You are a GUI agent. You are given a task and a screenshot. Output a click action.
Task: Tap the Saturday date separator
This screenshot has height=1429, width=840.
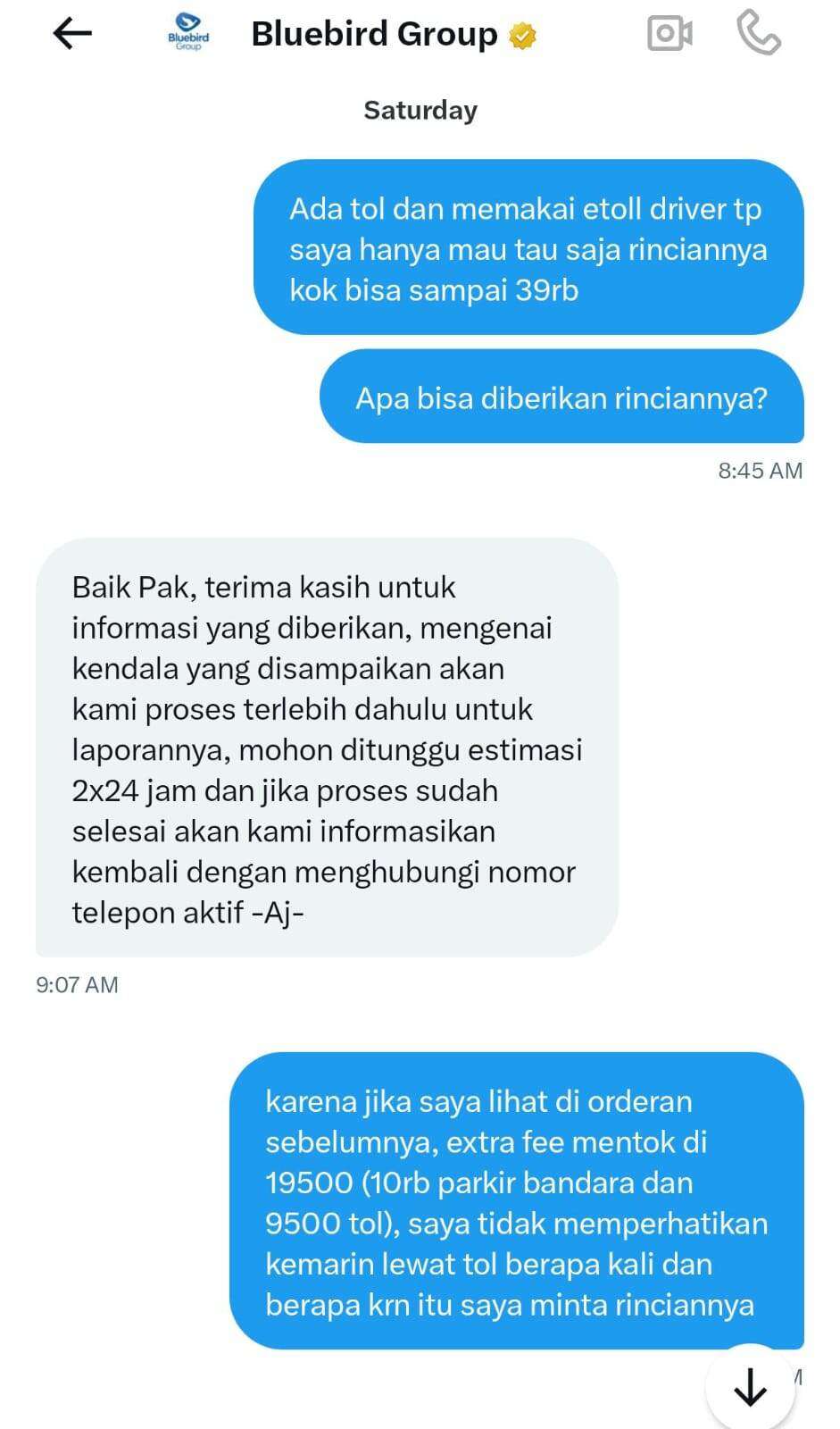[420, 110]
